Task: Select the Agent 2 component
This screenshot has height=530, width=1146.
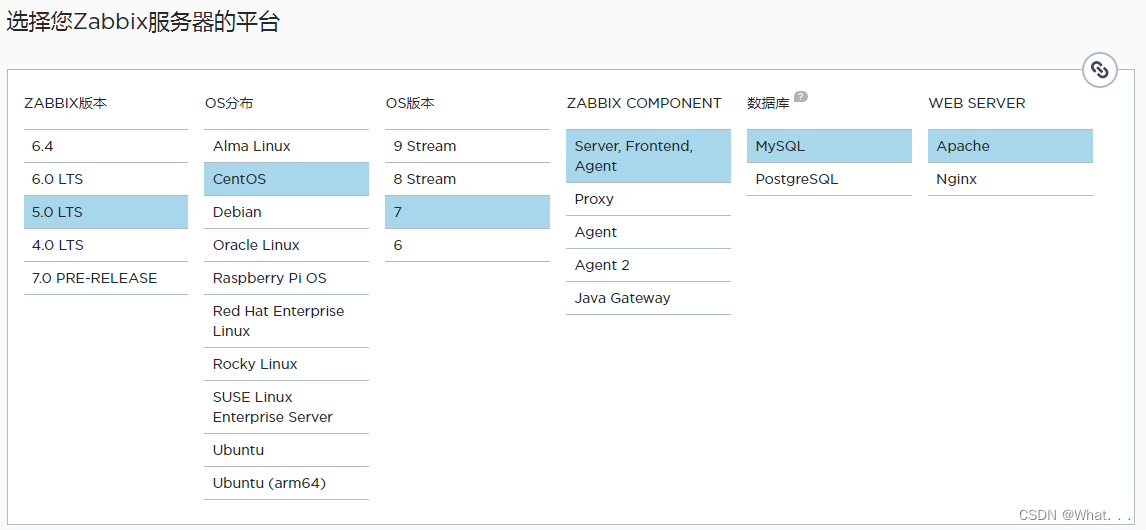Action: pyautogui.click(x=648, y=265)
